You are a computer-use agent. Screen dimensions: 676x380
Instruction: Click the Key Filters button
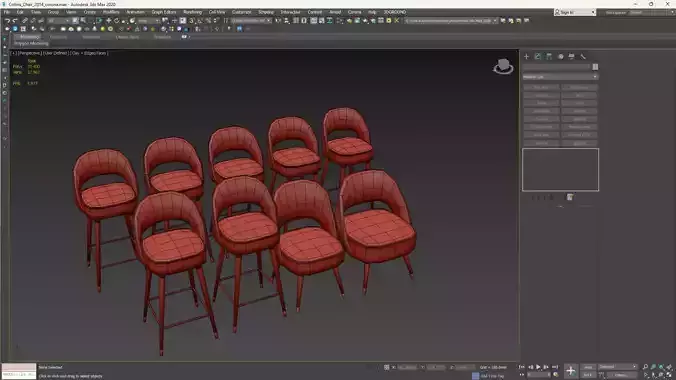621,375
